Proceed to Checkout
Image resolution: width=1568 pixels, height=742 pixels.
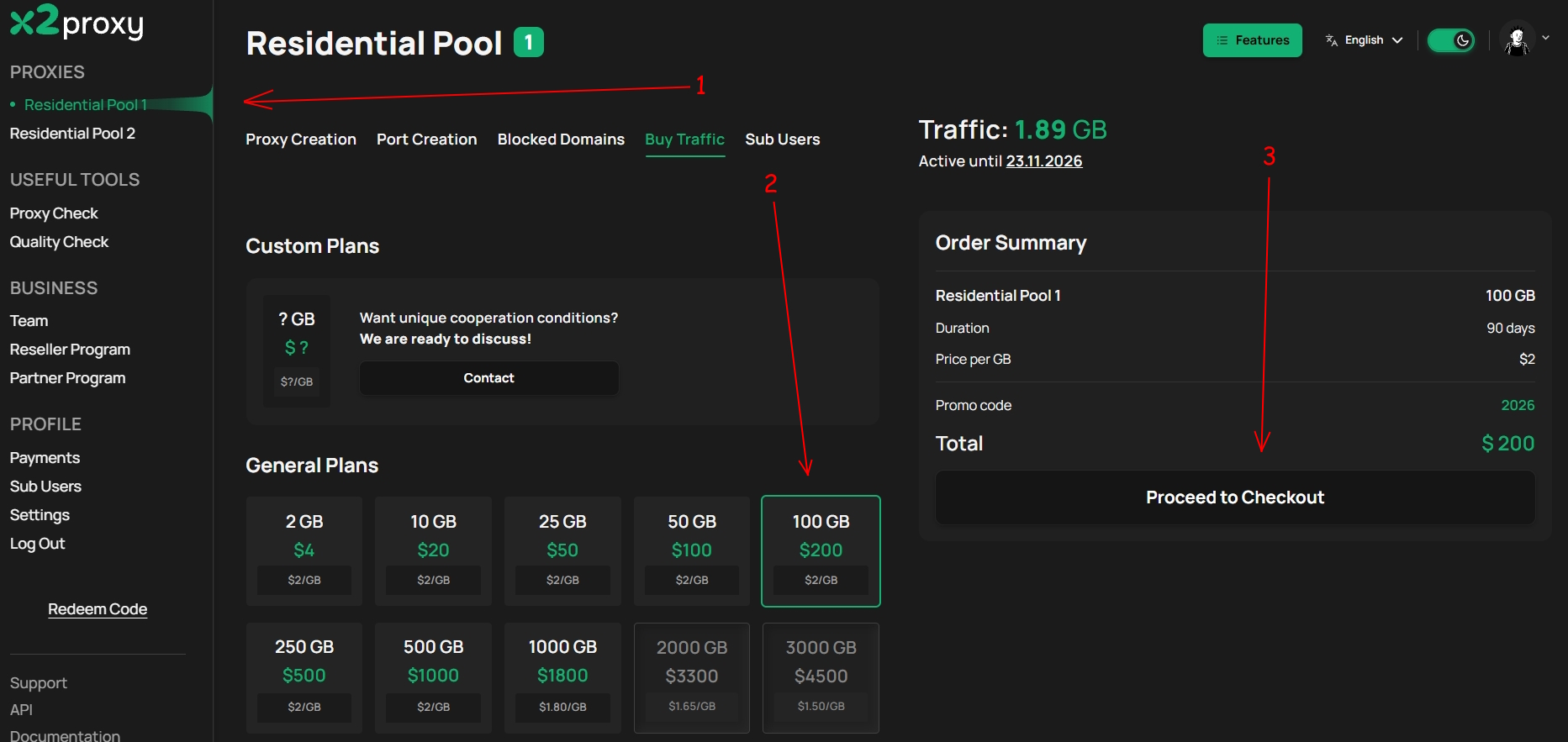pos(1235,497)
